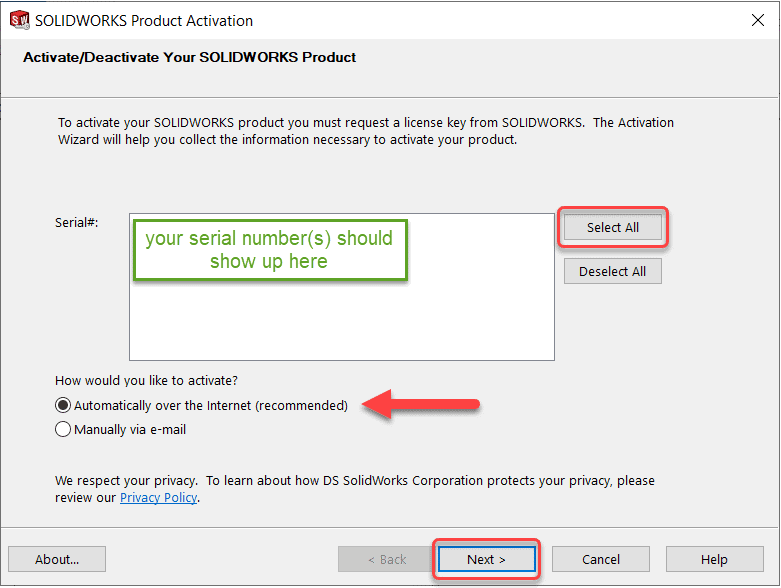Open the Privacy Policy link

click(x=158, y=498)
